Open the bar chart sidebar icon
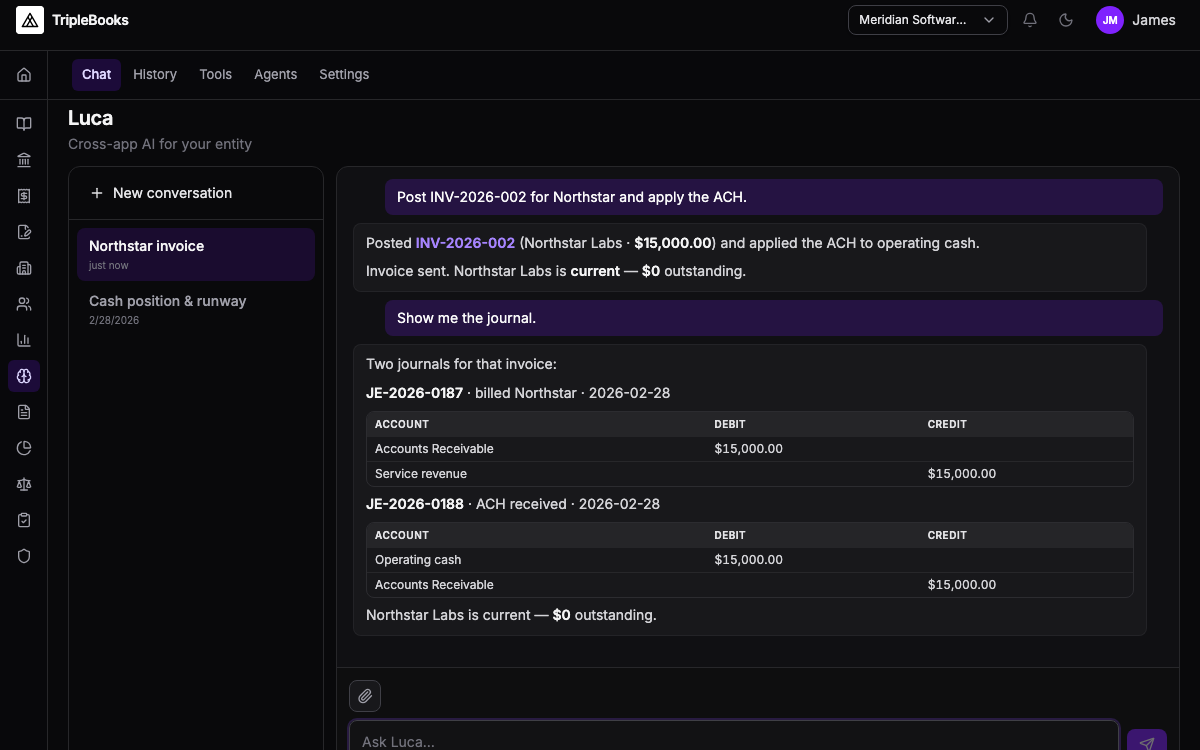The height and width of the screenshot is (750, 1200). [24, 340]
